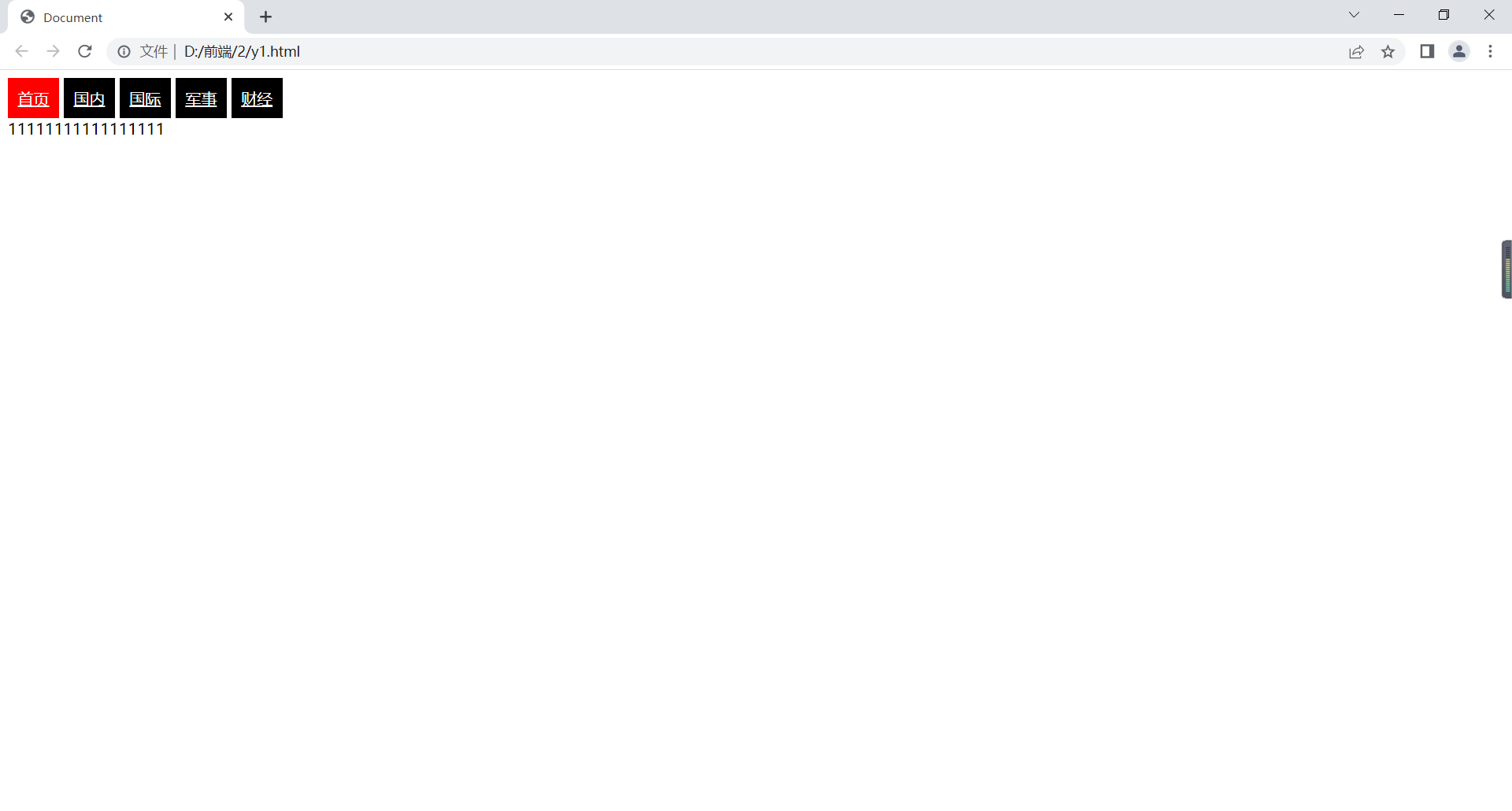Click the forward navigation arrow

coord(53,51)
